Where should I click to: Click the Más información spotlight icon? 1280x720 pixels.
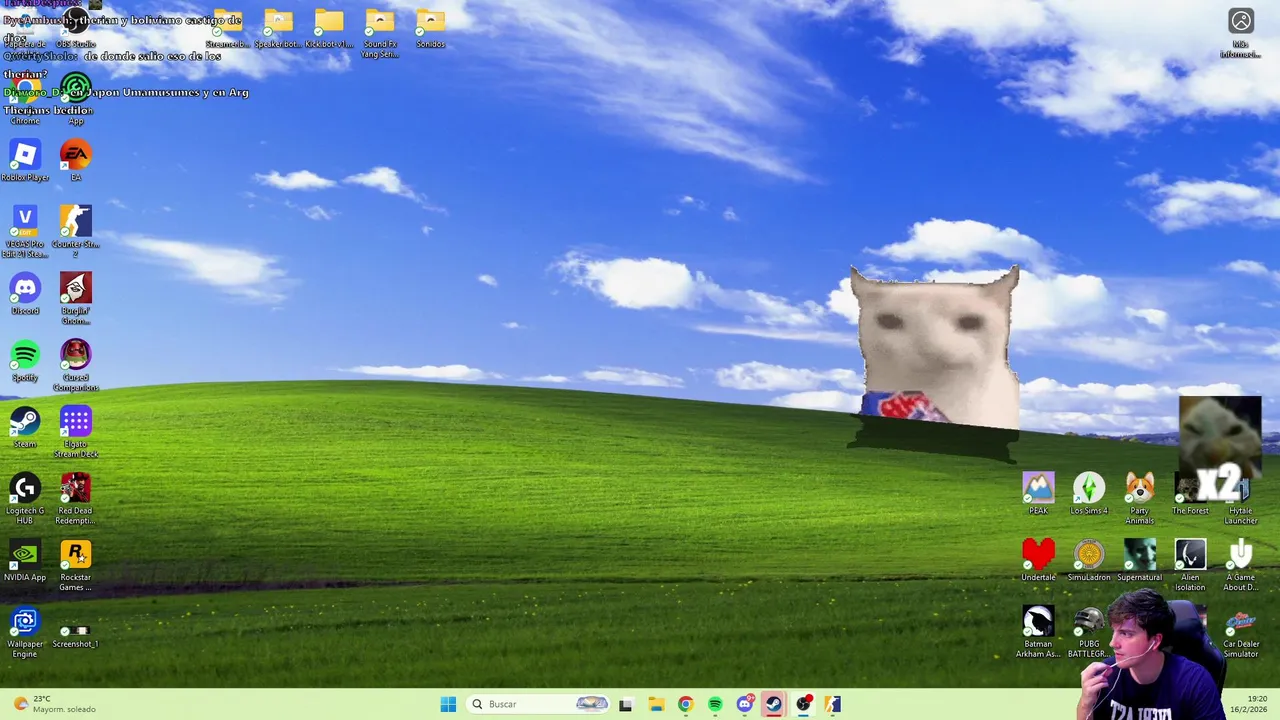click(1241, 33)
